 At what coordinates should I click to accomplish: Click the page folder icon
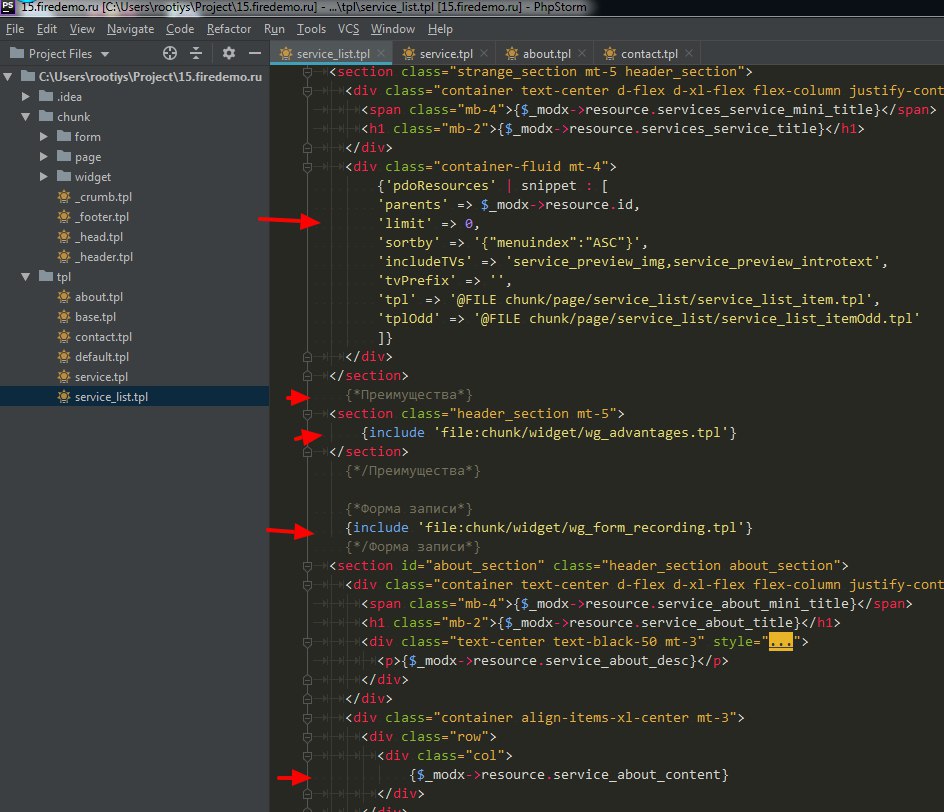pos(64,156)
